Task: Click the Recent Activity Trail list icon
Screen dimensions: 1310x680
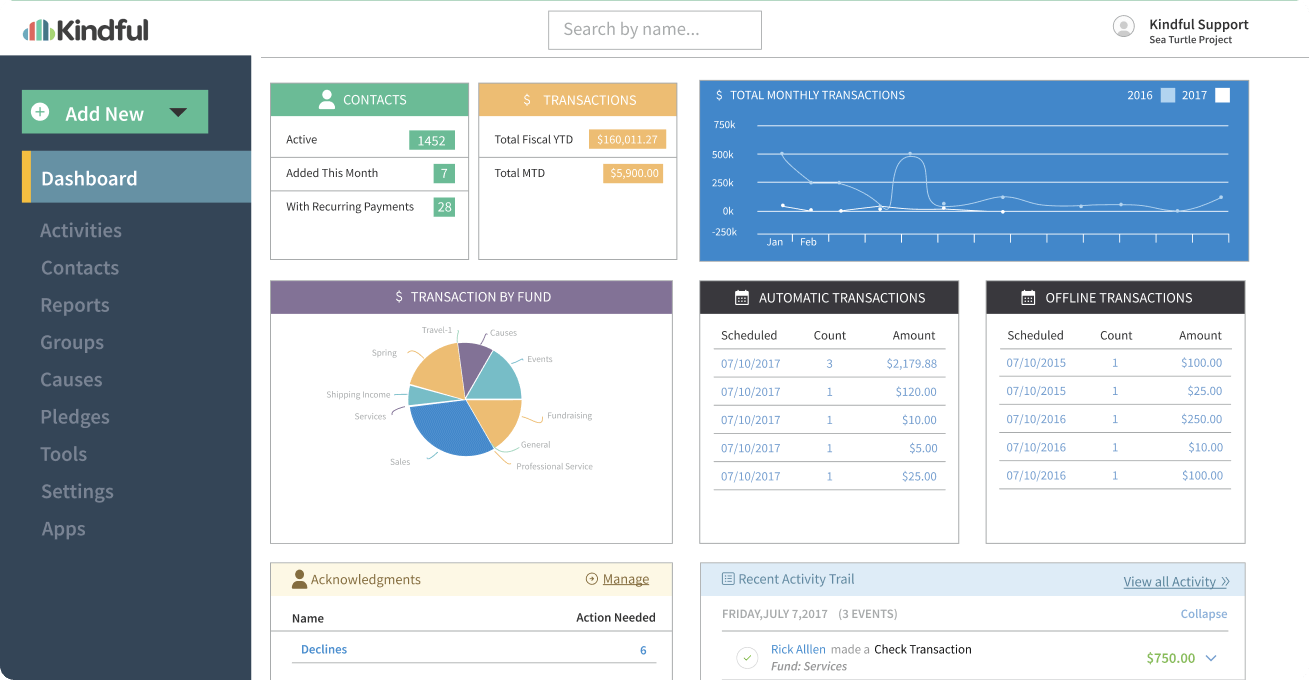Action: point(728,579)
